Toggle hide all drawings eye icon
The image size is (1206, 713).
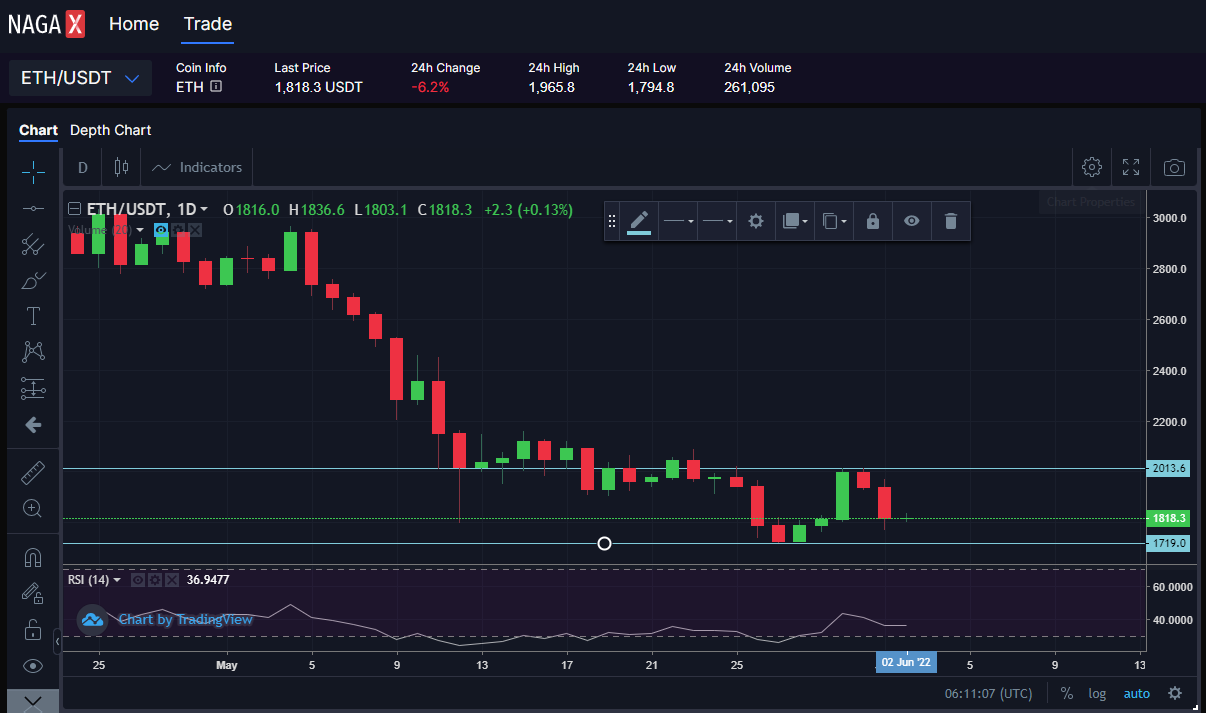pyautogui.click(x=33, y=666)
